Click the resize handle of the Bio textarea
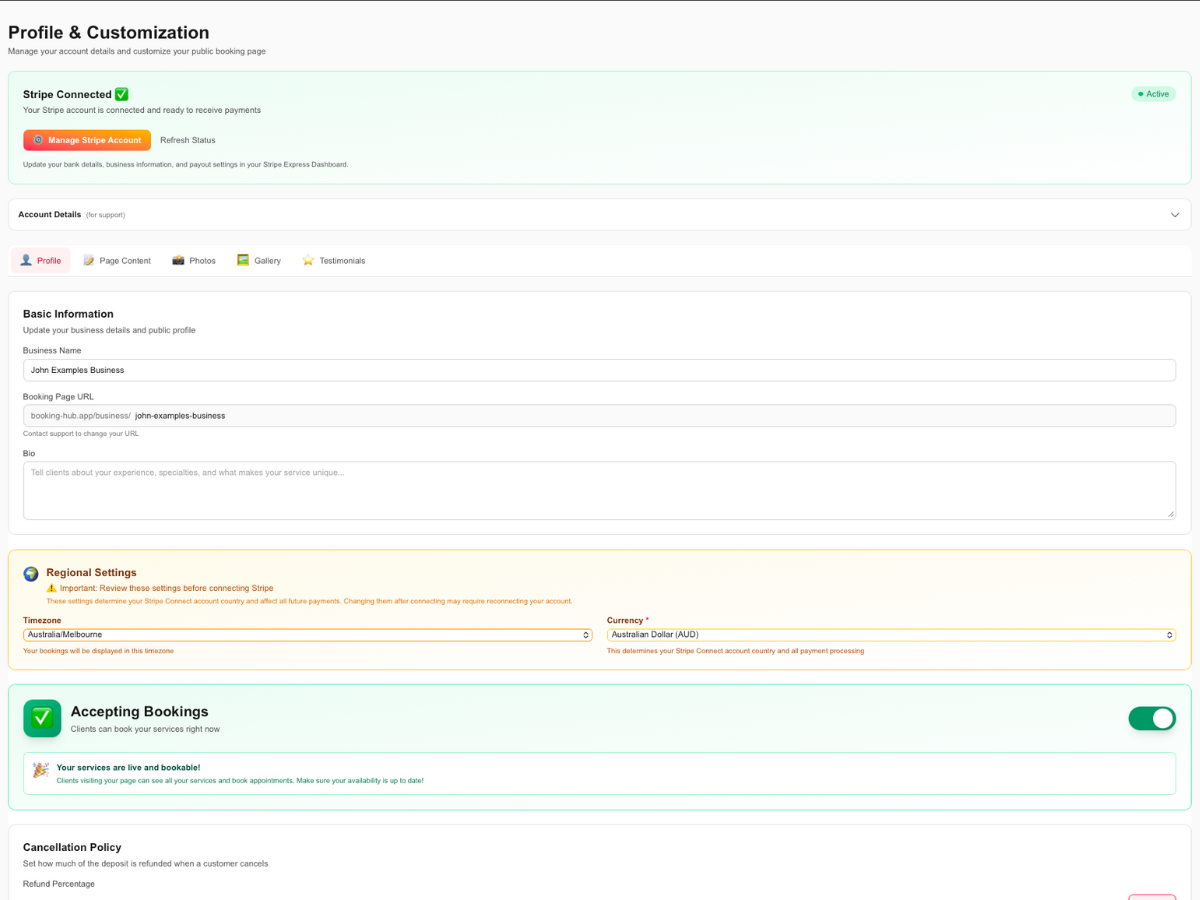The width and height of the screenshot is (1200, 900). [x=1172, y=515]
